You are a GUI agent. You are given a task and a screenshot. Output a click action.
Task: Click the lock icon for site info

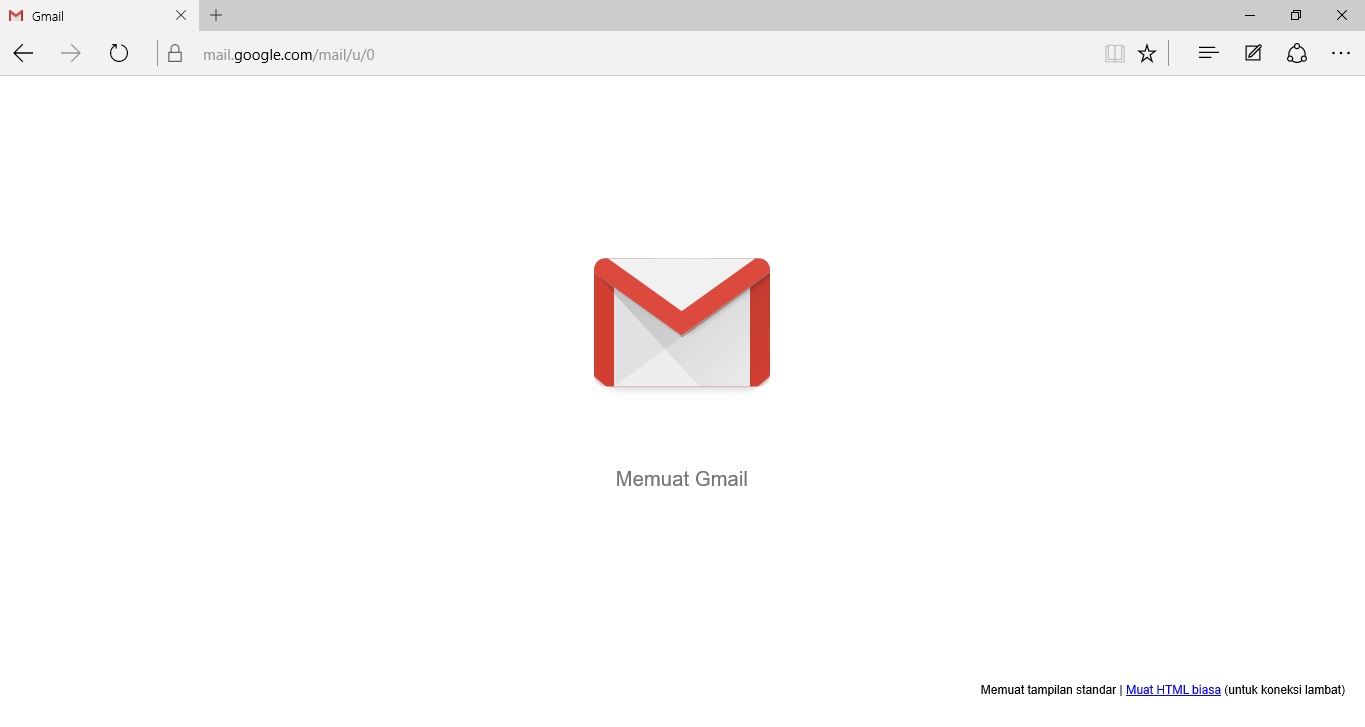click(x=175, y=54)
